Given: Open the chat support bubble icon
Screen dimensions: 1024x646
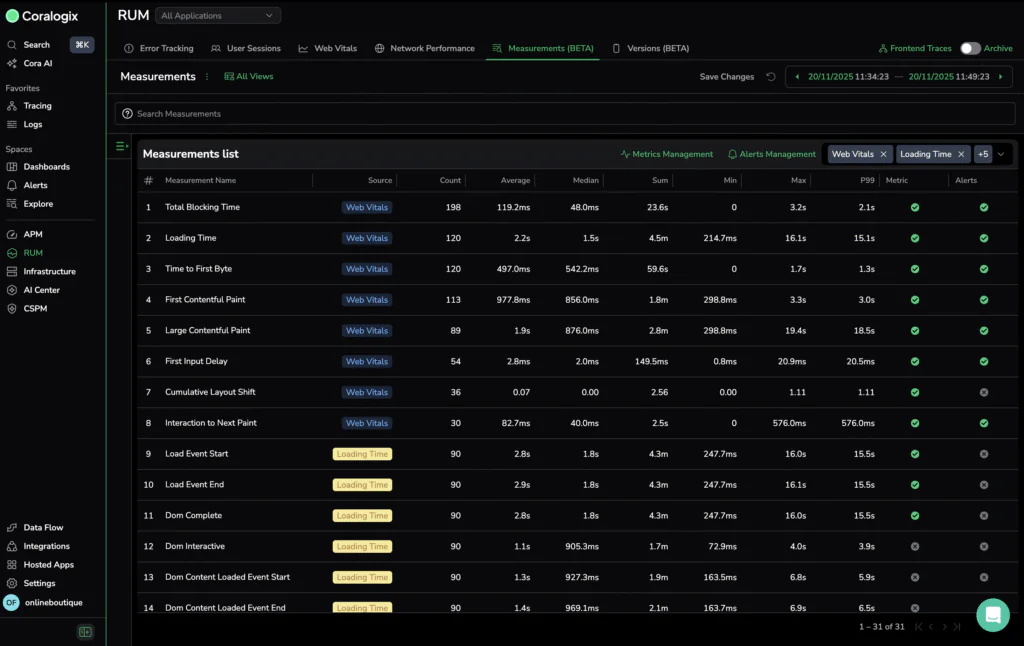Looking at the screenshot, I should [993, 615].
